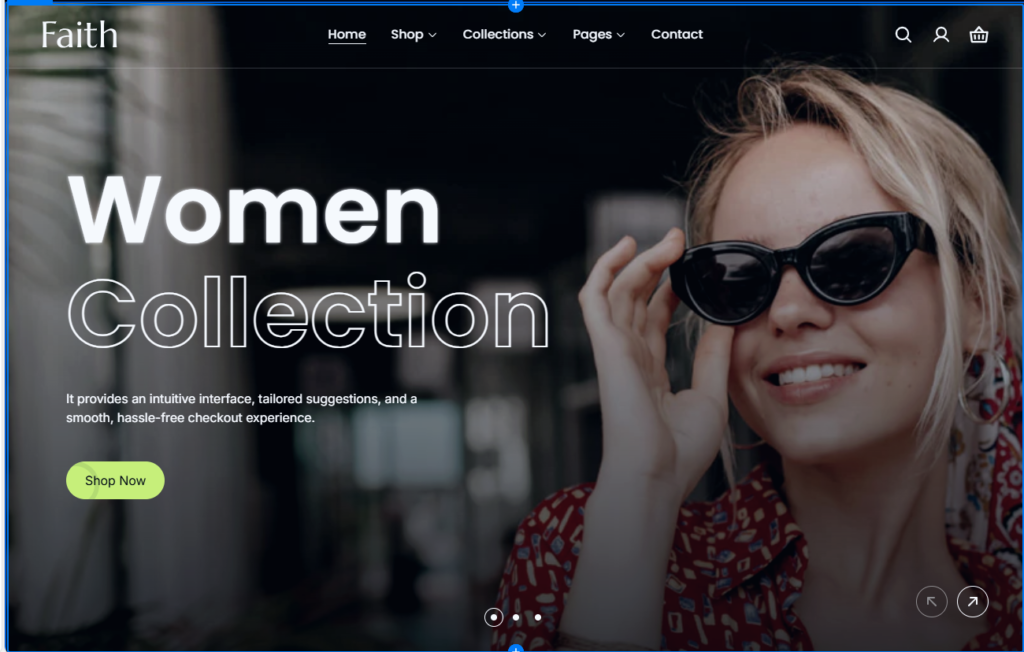Viewport: 1024px width, 652px height.
Task: Click the bold Women heading
Action: click(x=254, y=210)
